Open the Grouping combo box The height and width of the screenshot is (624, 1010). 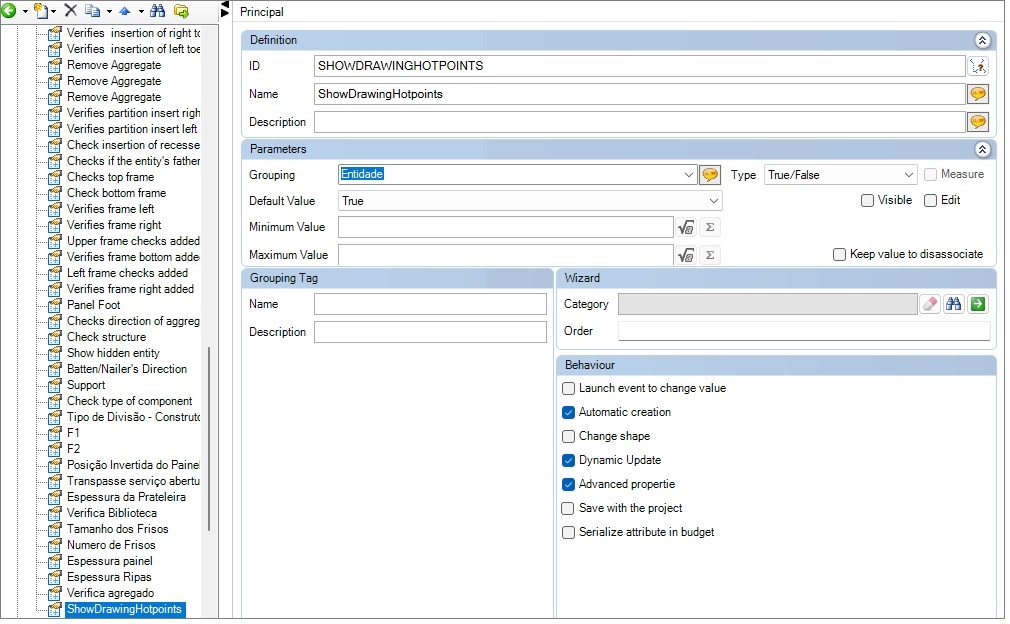[x=688, y=175]
